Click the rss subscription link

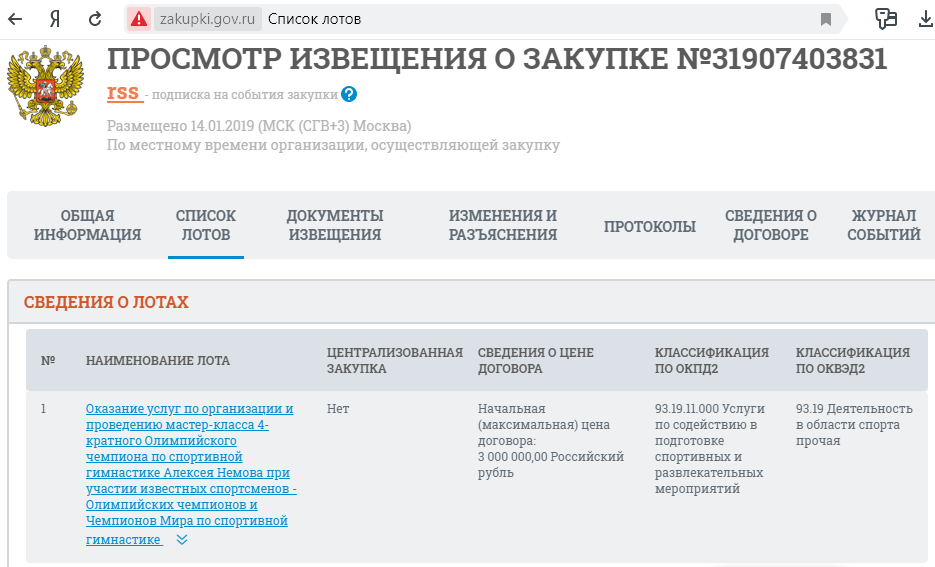(123, 93)
